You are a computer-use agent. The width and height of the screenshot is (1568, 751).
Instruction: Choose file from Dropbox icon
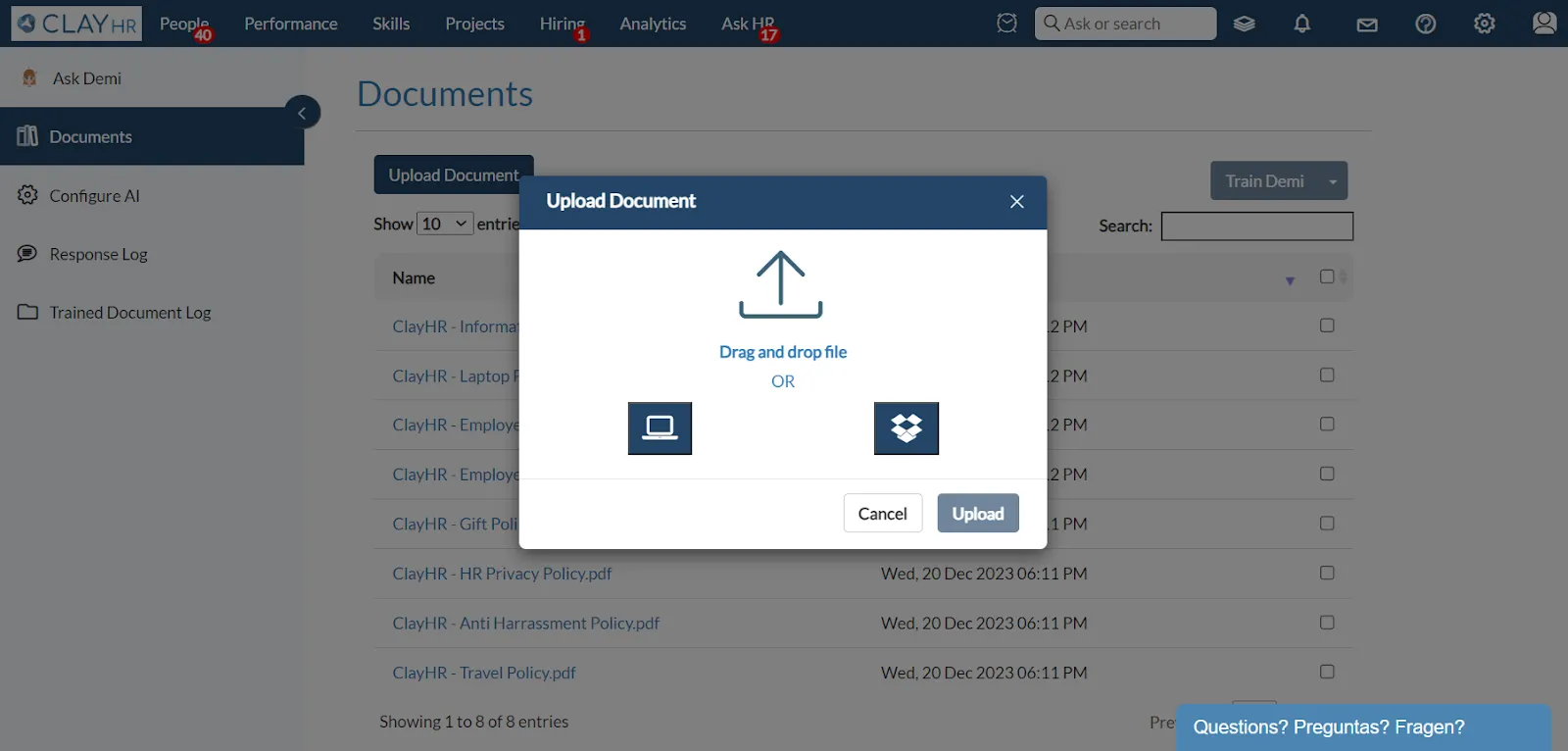tap(906, 428)
